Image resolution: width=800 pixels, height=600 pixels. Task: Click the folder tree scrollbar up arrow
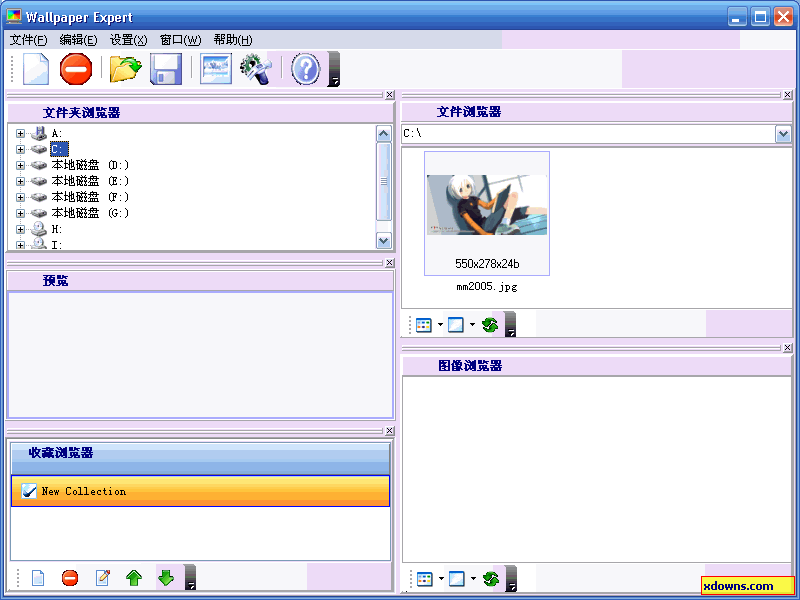click(384, 134)
